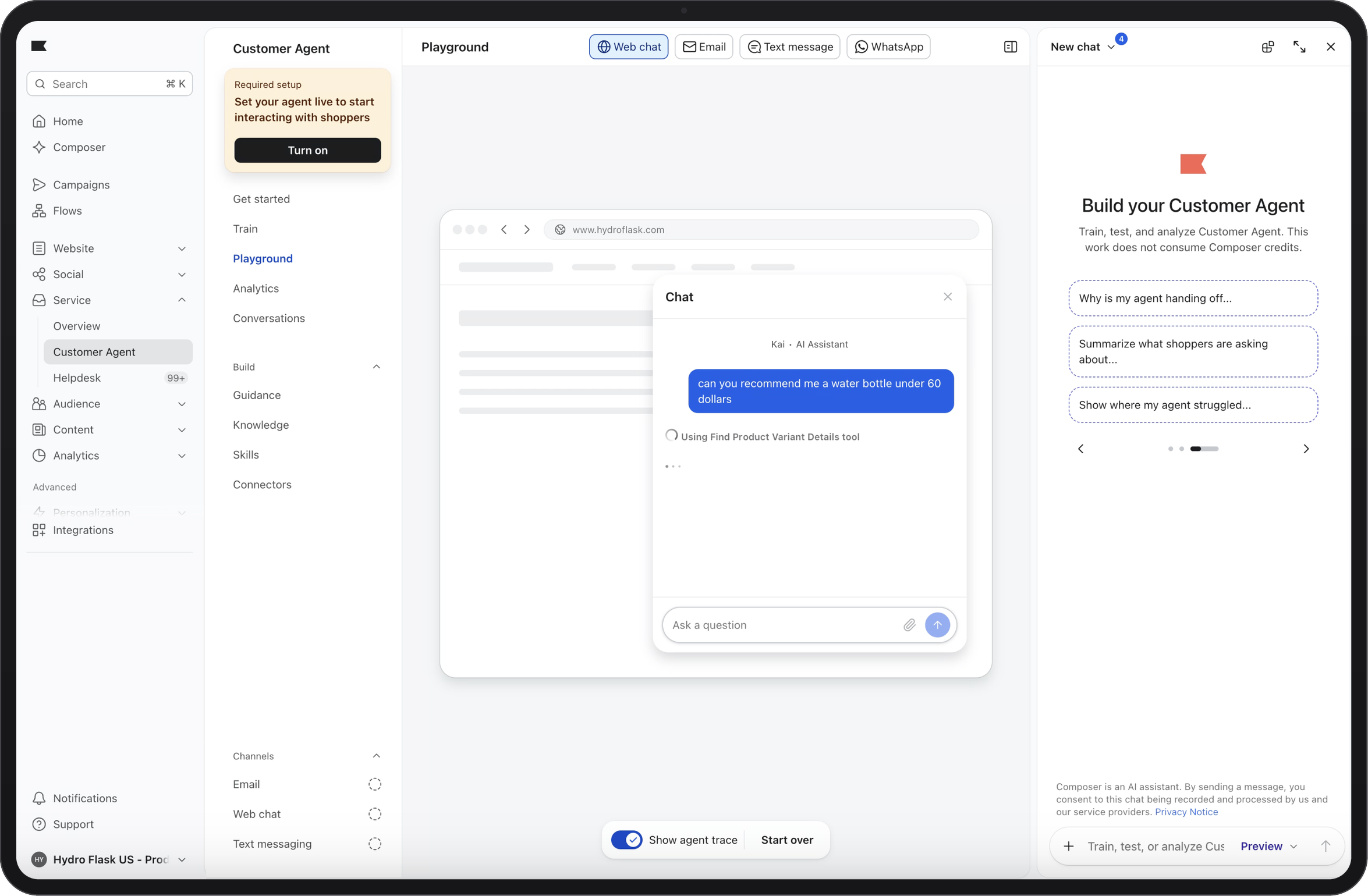Click the Web chat channel status circle
The image size is (1368, 896).
click(x=374, y=814)
